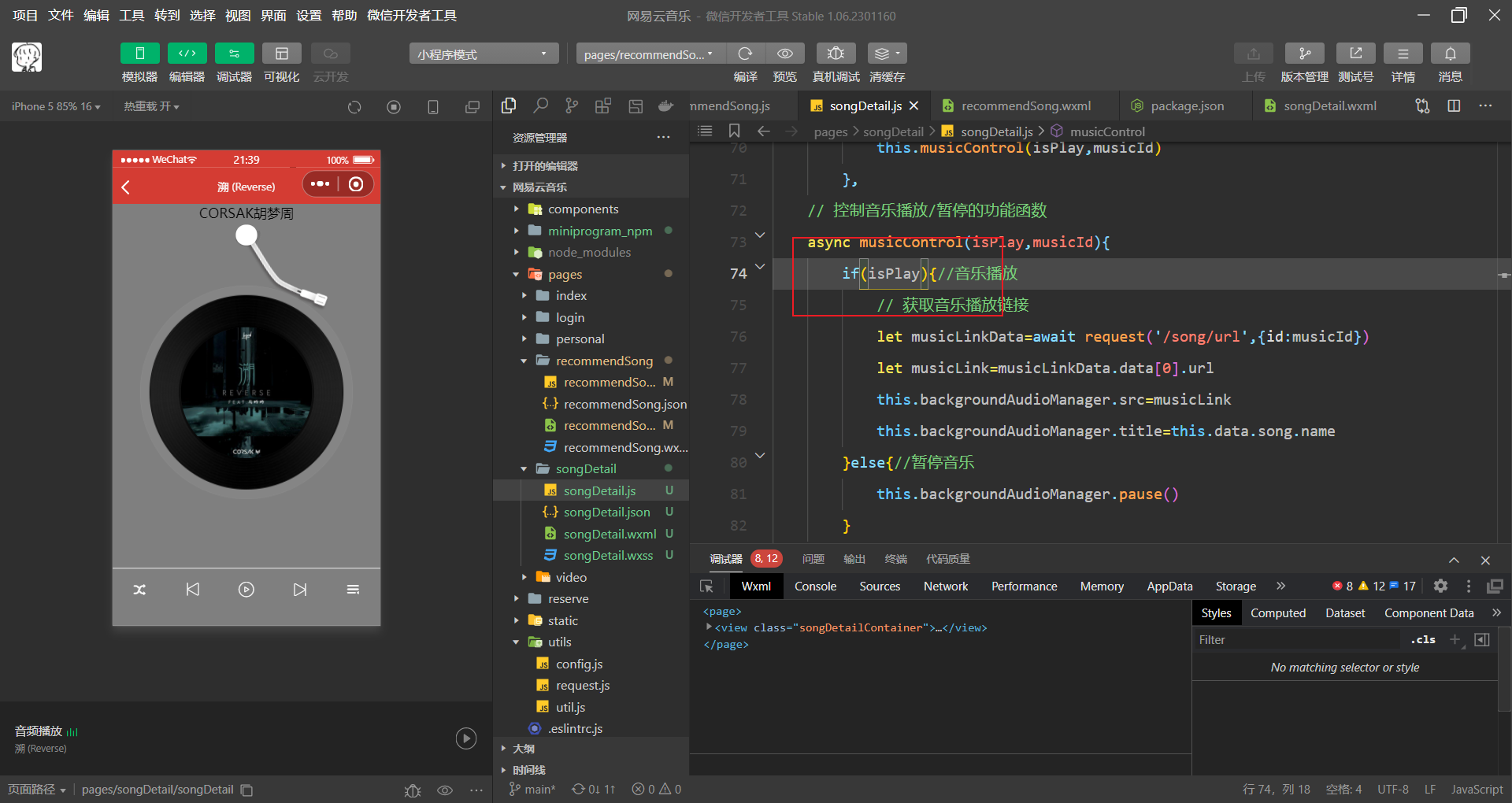Click the previous track icon in simulator
1512x803 pixels.
click(193, 590)
